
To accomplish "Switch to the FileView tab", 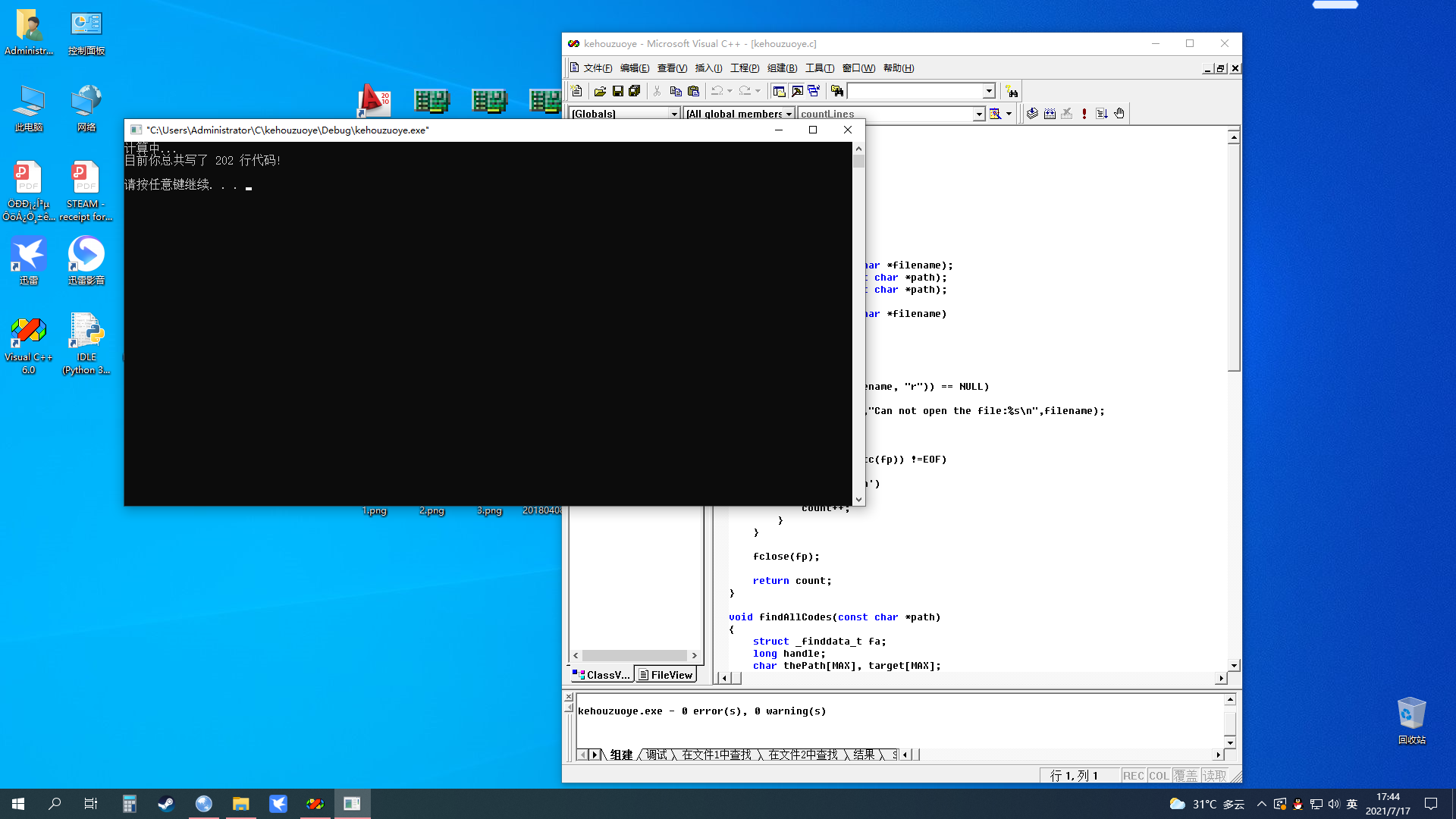I will 666,675.
